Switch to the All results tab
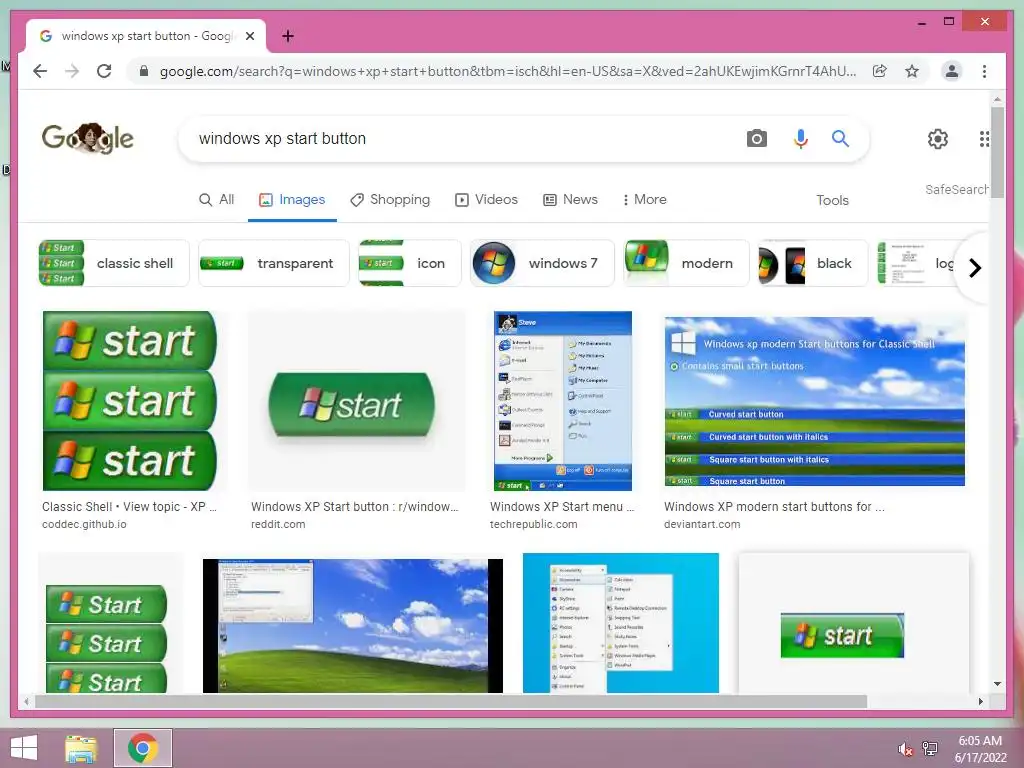The height and width of the screenshot is (768, 1024). pyautogui.click(x=216, y=200)
